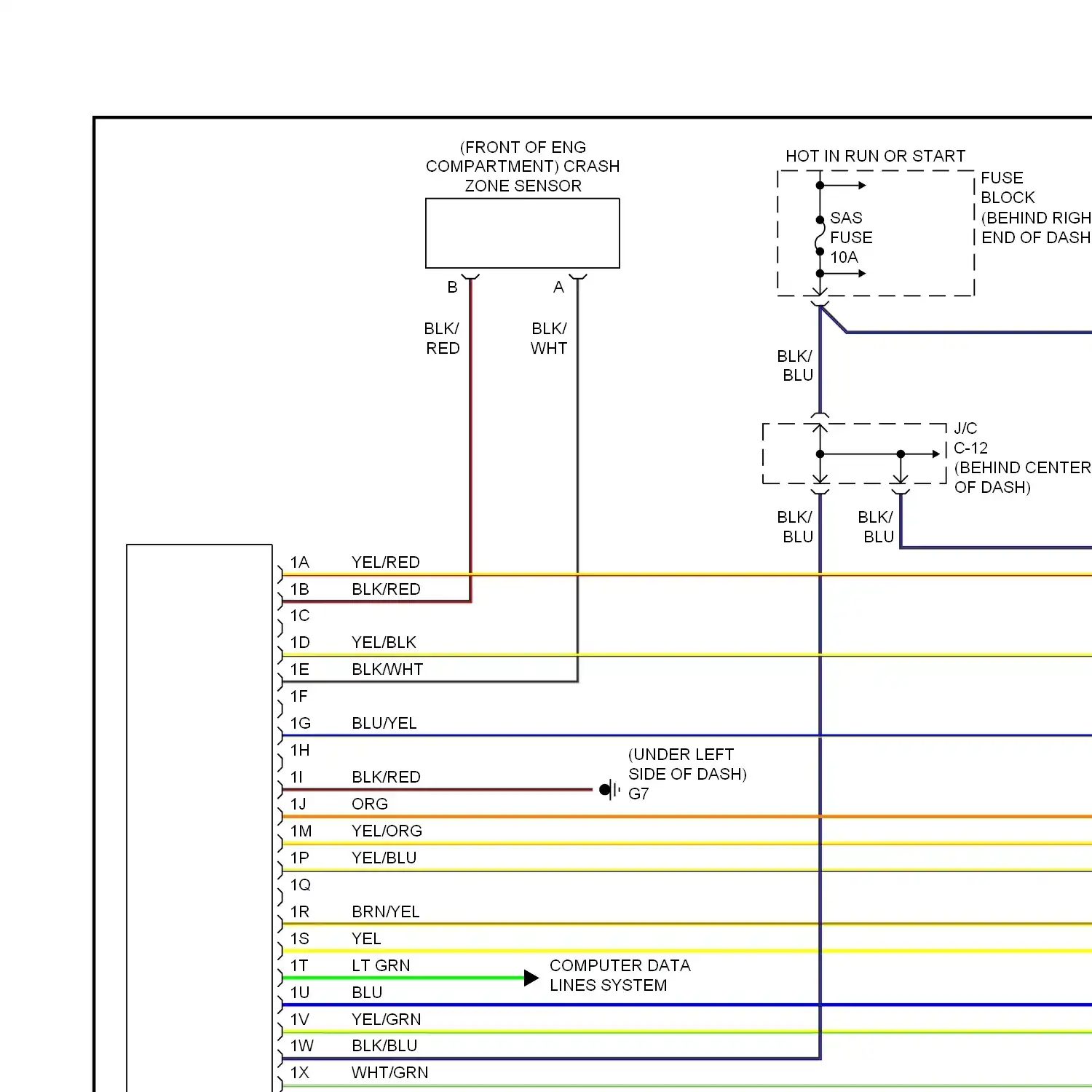Viewport: 1092px width, 1092px height.
Task: Click the 'G7' ground label
Action: pyautogui.click(x=638, y=794)
